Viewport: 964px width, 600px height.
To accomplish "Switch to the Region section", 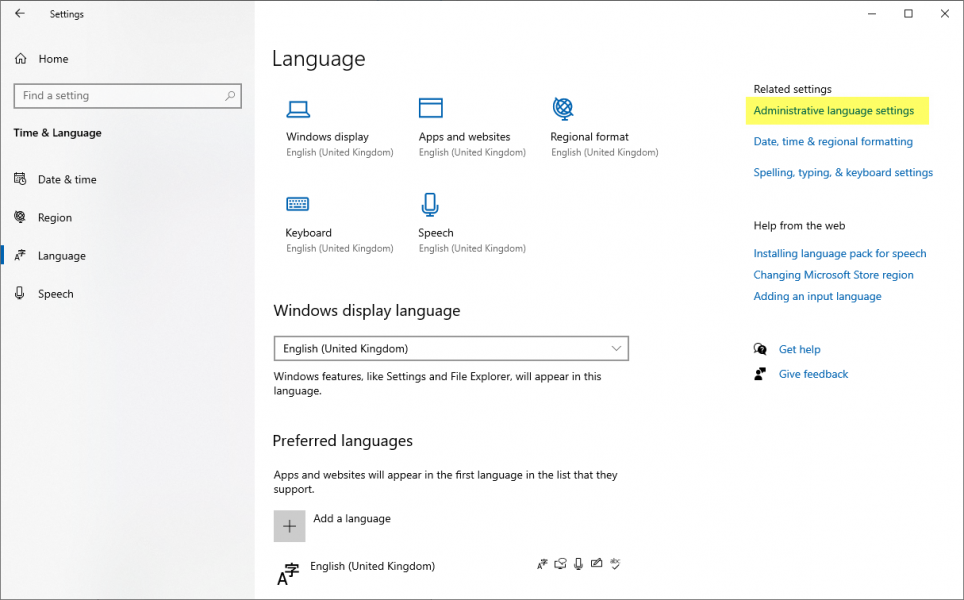I will point(55,218).
